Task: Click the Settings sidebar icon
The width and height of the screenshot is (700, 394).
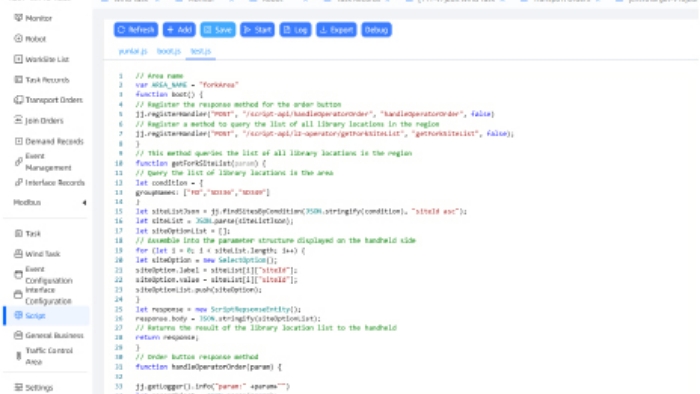Action: pos(18,387)
